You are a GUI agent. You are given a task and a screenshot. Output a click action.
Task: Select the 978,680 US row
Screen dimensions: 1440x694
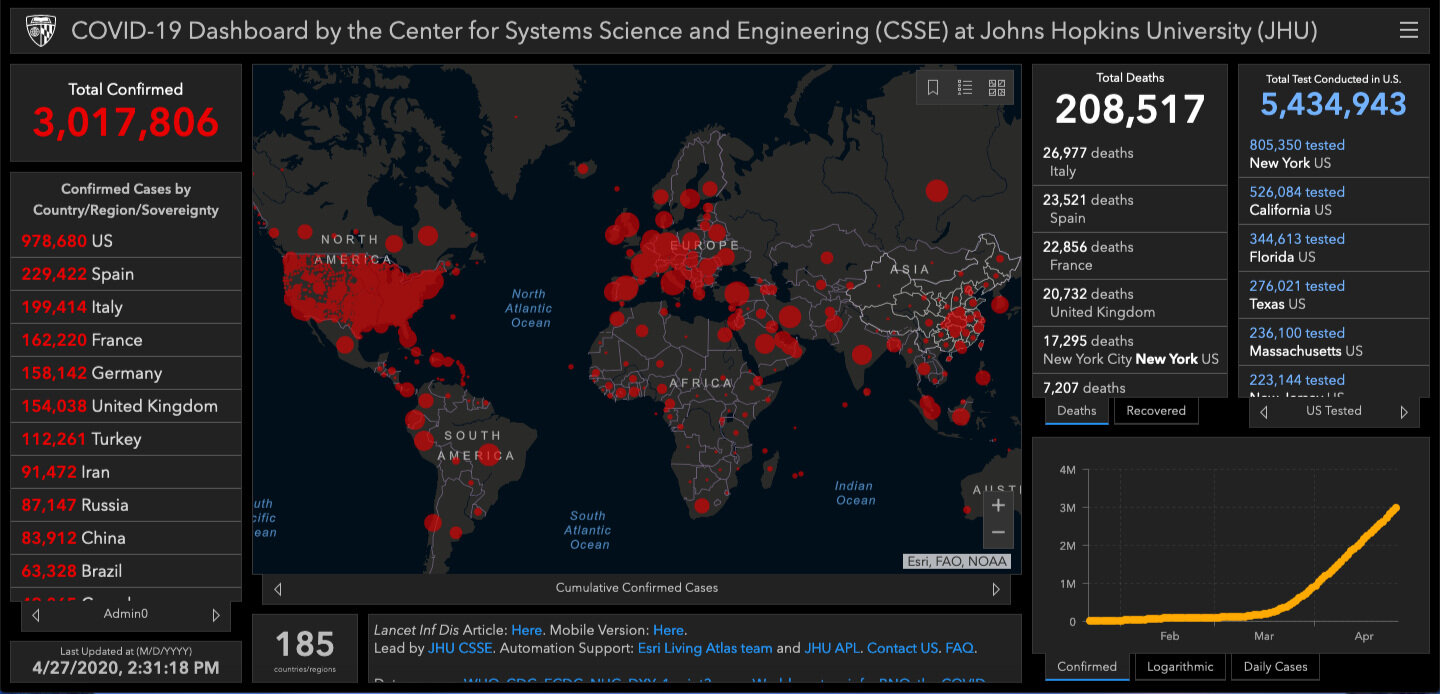(126, 241)
